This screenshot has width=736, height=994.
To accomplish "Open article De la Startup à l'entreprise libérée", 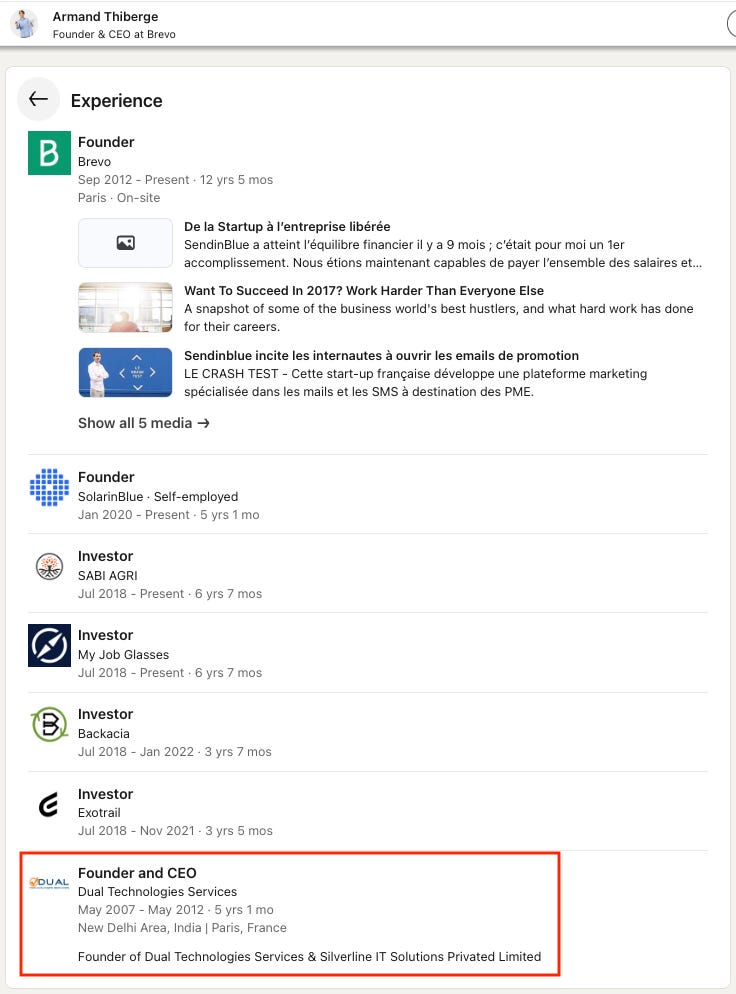I will (x=287, y=226).
